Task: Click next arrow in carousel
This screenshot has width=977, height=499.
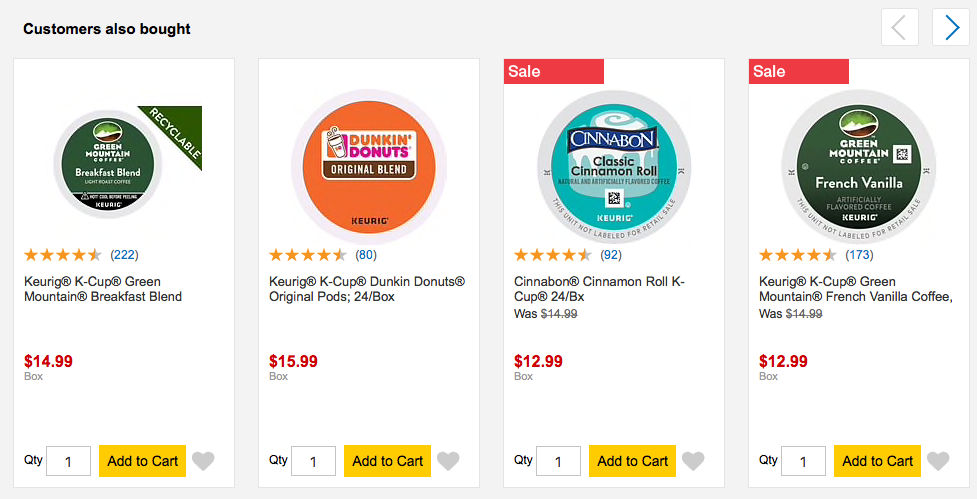Action: pyautogui.click(x=950, y=27)
